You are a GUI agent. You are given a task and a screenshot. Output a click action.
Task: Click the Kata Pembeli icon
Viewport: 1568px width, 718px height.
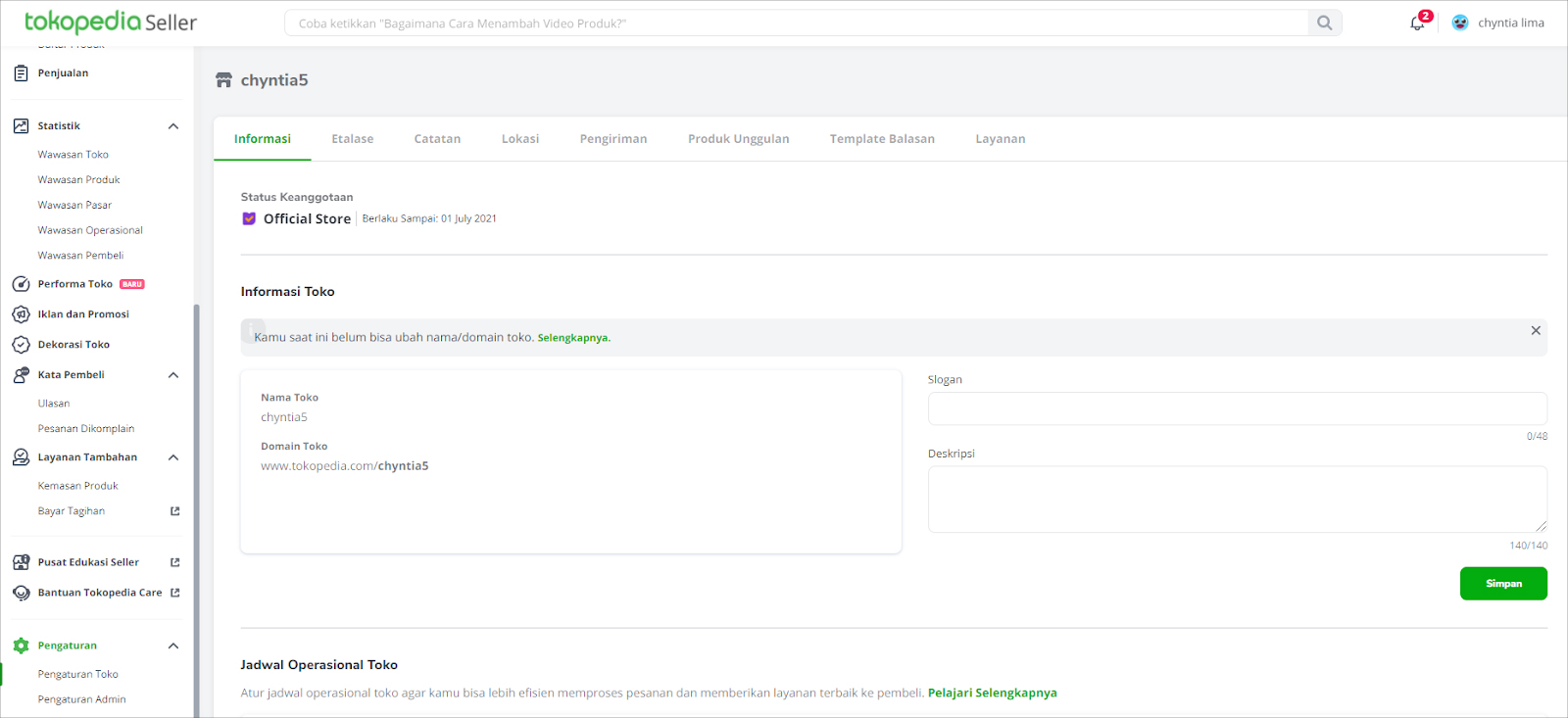pos(21,375)
